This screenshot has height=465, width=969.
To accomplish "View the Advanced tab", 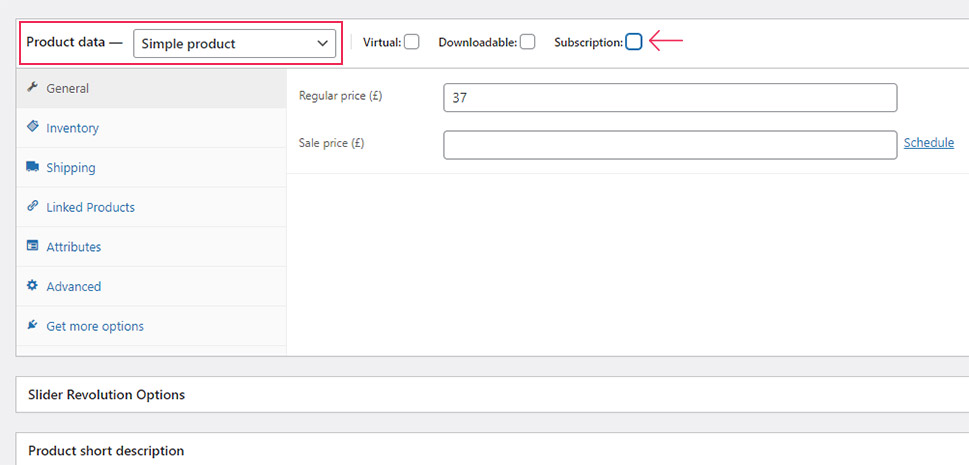I will click(x=151, y=286).
